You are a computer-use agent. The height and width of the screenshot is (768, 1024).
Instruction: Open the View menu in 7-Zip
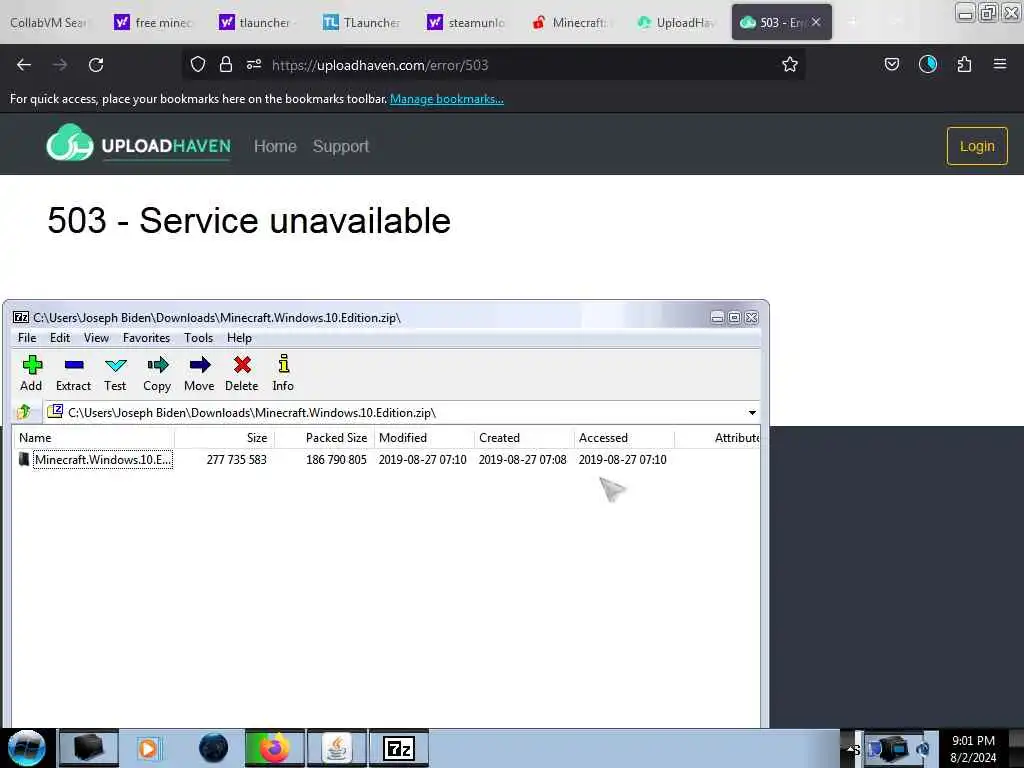click(x=96, y=338)
